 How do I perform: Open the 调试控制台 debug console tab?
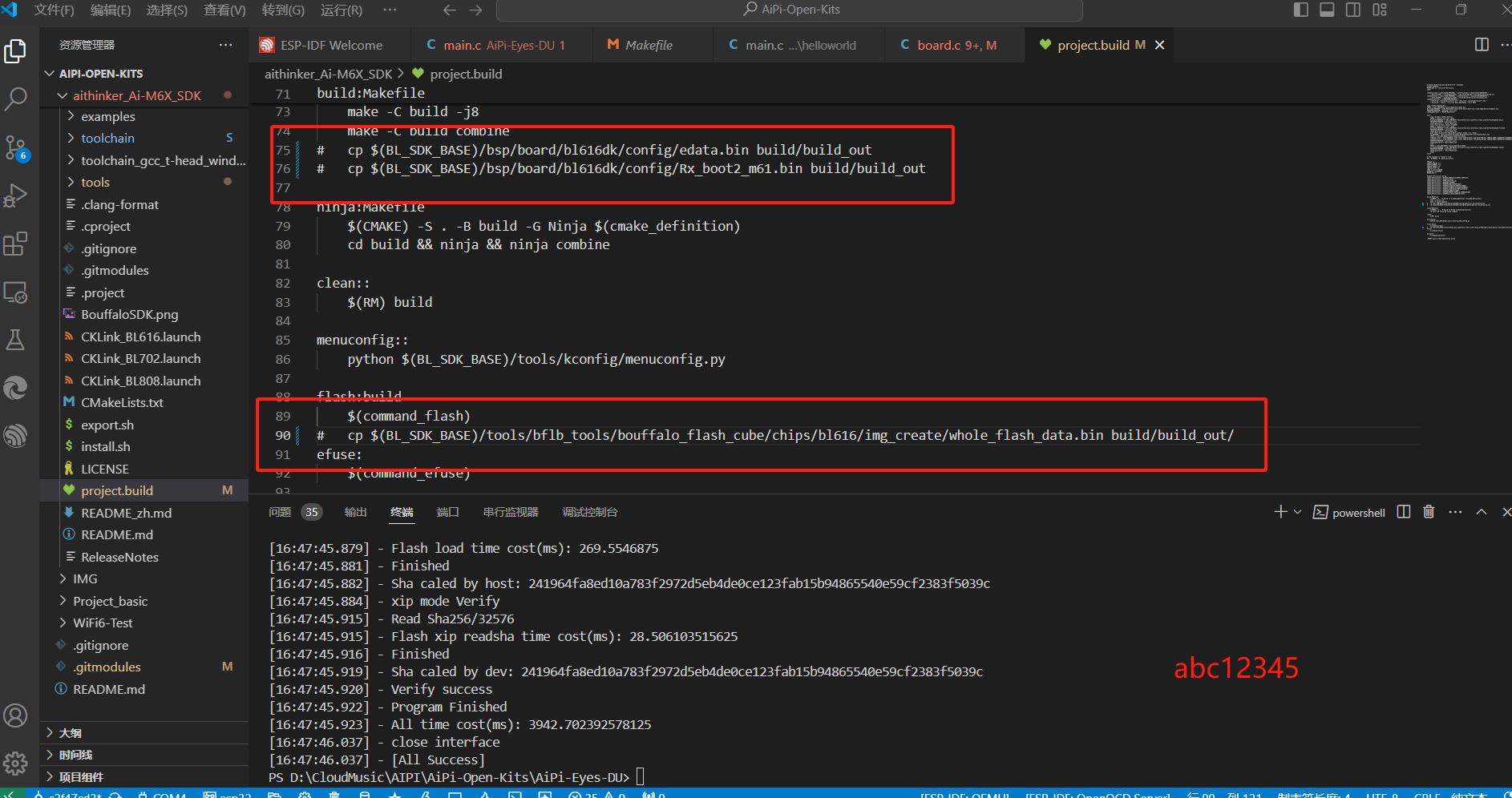point(589,512)
